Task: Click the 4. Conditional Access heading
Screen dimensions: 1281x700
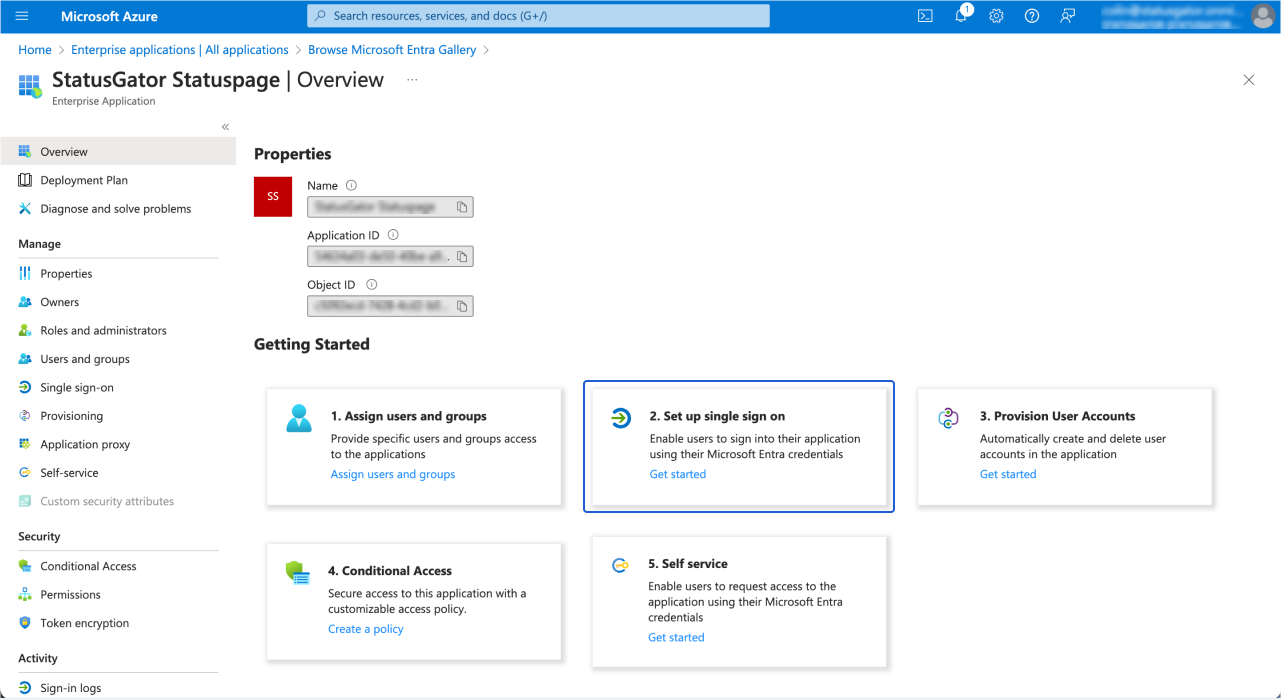Action: click(x=390, y=571)
